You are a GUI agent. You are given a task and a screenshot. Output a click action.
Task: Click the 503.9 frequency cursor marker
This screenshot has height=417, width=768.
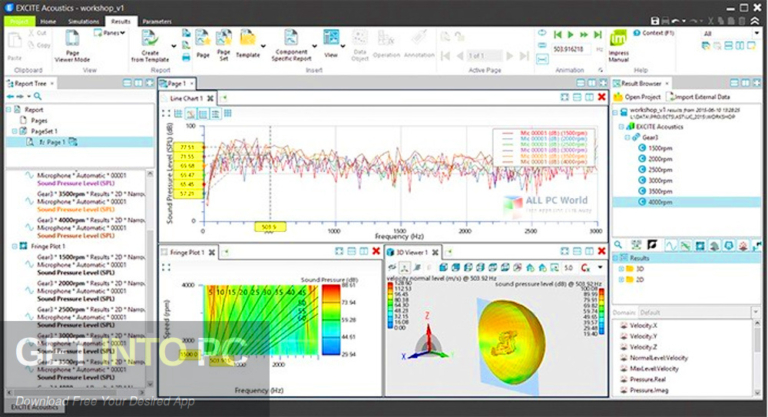[x=270, y=227]
